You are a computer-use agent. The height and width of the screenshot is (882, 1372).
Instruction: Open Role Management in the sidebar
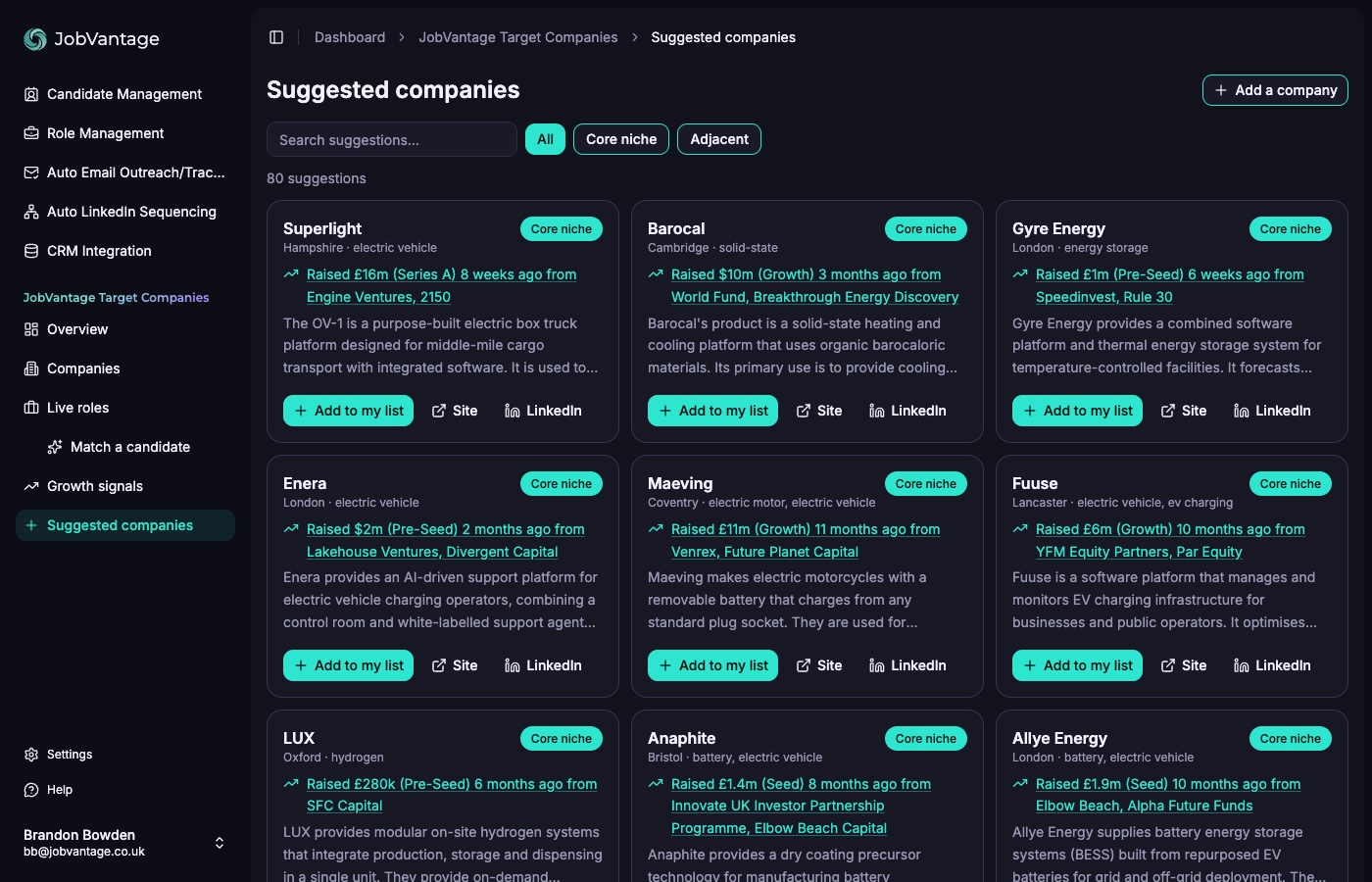(125, 133)
